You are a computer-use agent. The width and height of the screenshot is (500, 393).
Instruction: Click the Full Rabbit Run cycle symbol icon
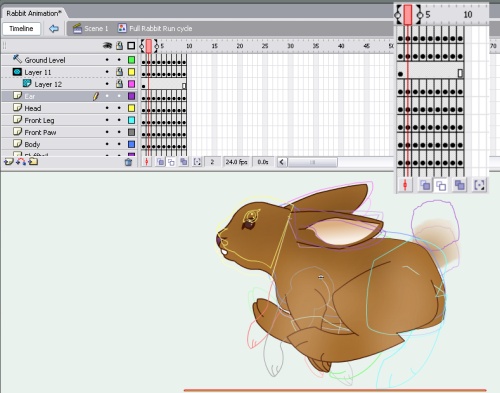(122, 28)
